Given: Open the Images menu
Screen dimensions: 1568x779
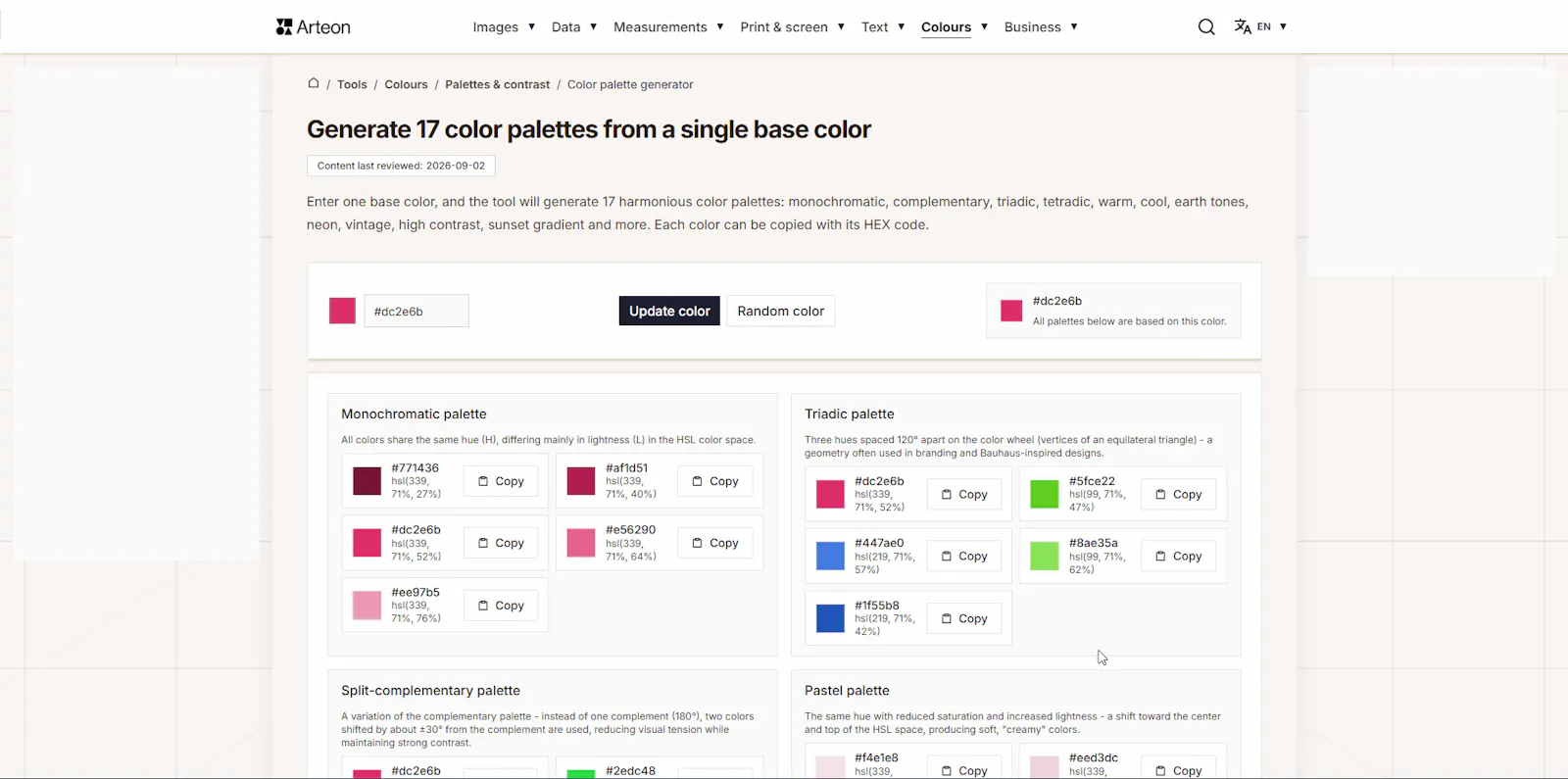Looking at the screenshot, I should click(x=496, y=26).
